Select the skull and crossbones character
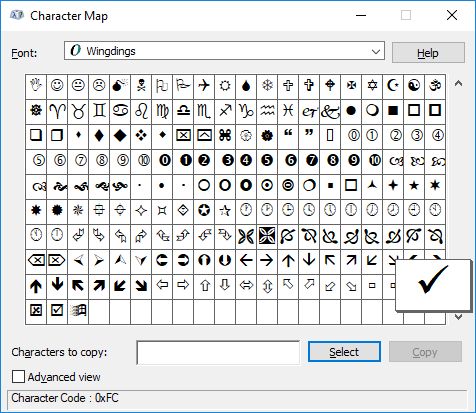The width and height of the screenshot is (476, 413). 141,86
